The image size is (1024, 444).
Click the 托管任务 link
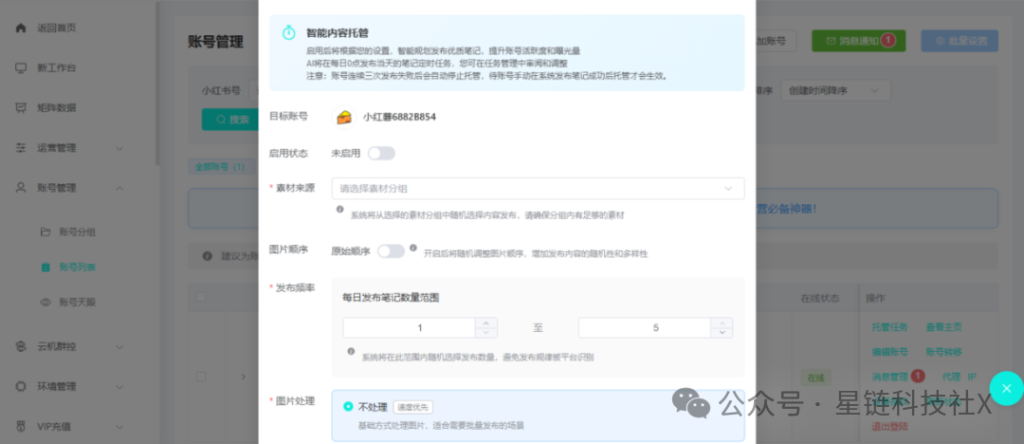889,328
